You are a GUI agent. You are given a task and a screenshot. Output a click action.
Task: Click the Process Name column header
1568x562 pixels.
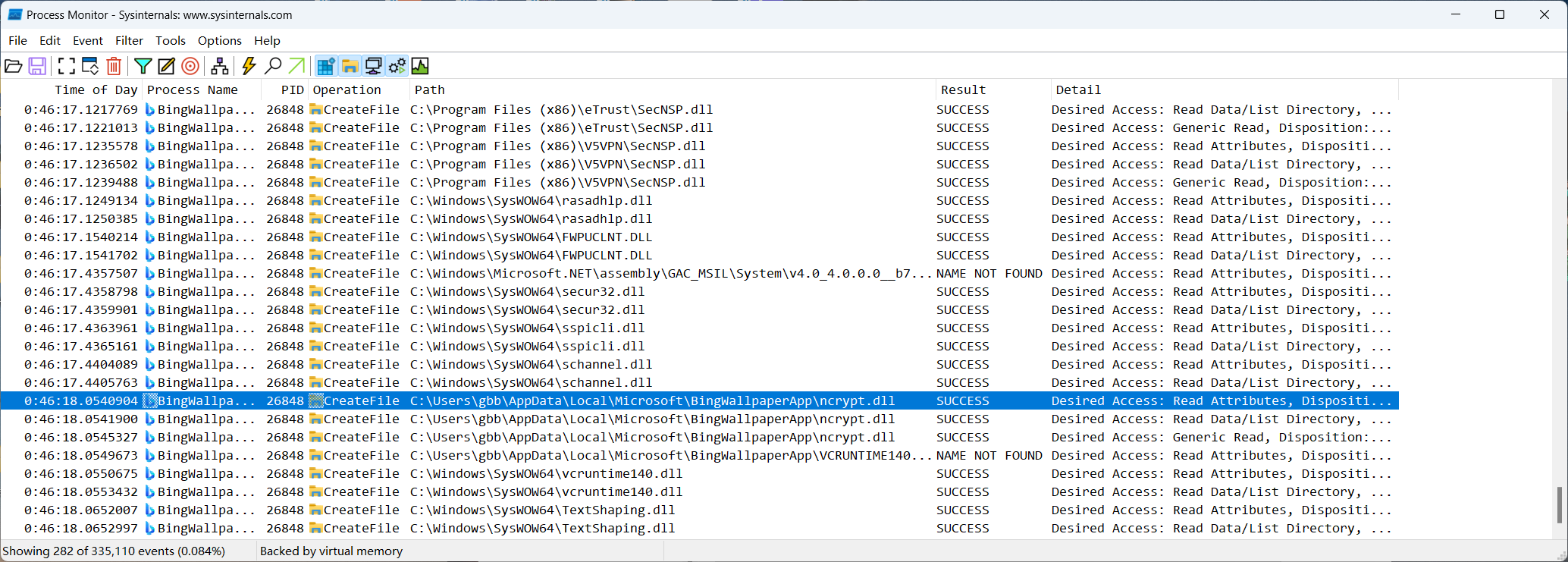(x=201, y=89)
